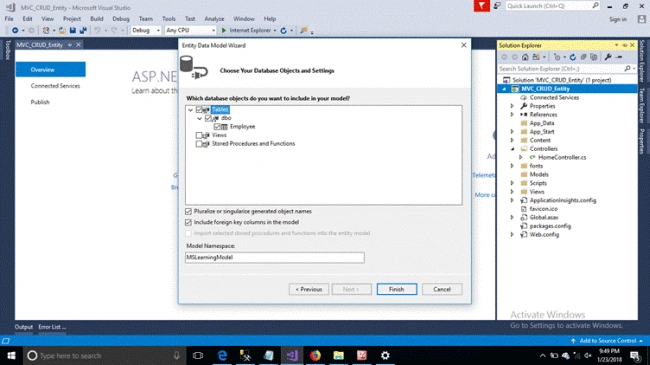The height and width of the screenshot is (365, 650).
Task: Toggle the dbo schema checkbox
Action: tap(208, 118)
